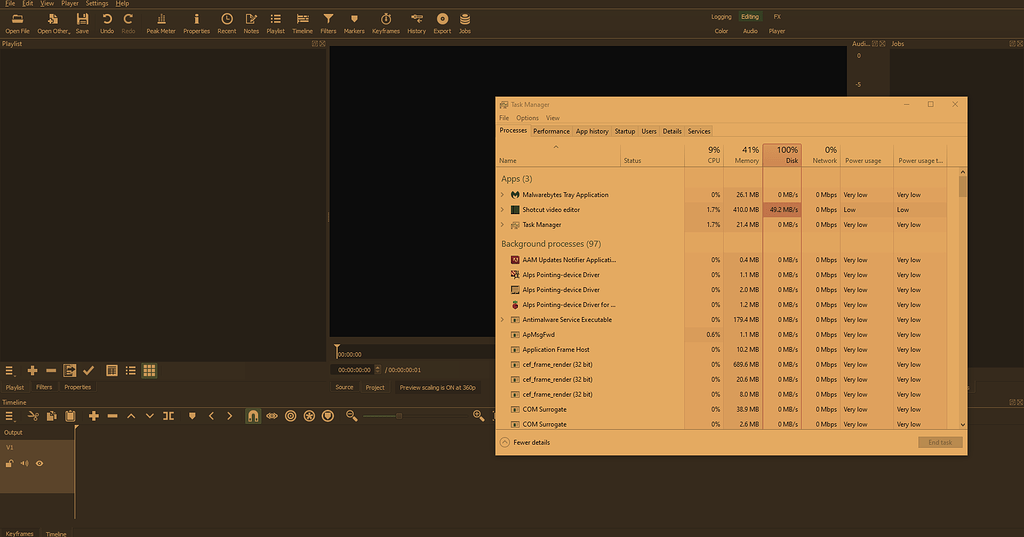Sort processes by Disk column header

[782, 155]
